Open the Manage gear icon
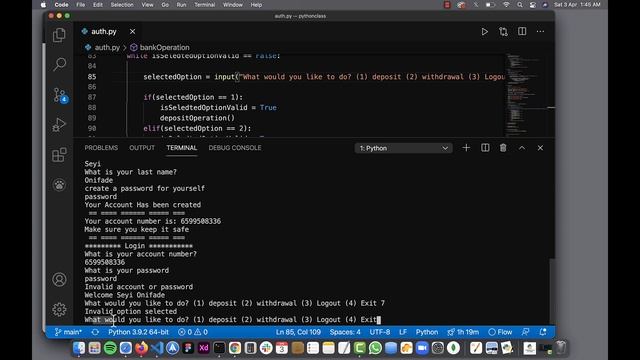The width and height of the screenshot is (640, 360). pyautogui.click(x=59, y=309)
